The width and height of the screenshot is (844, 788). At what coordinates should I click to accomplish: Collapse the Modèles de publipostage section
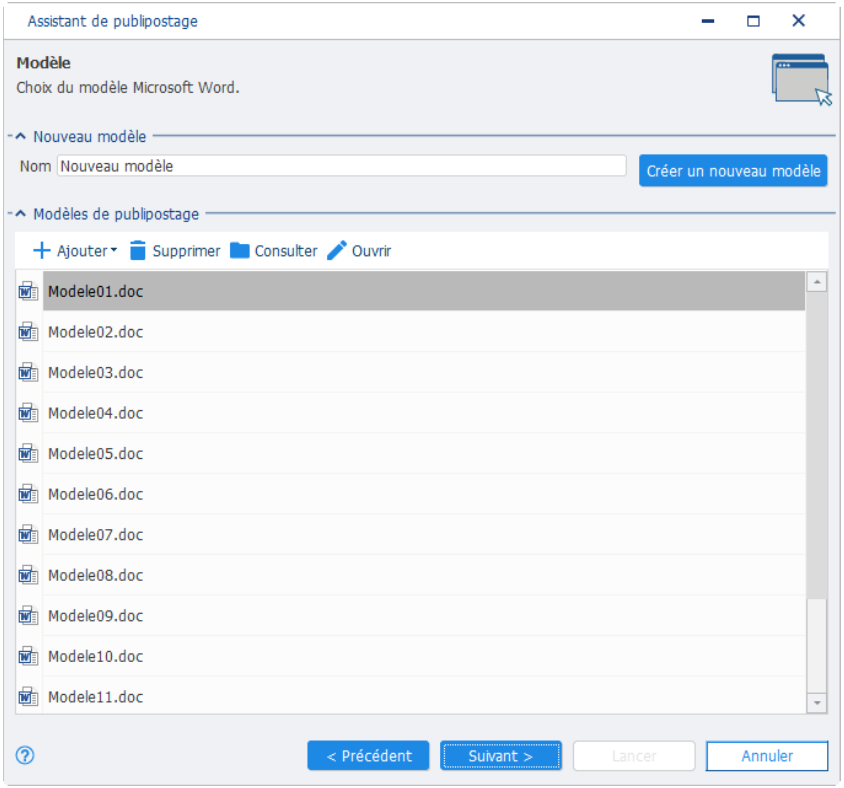[x=20, y=214]
